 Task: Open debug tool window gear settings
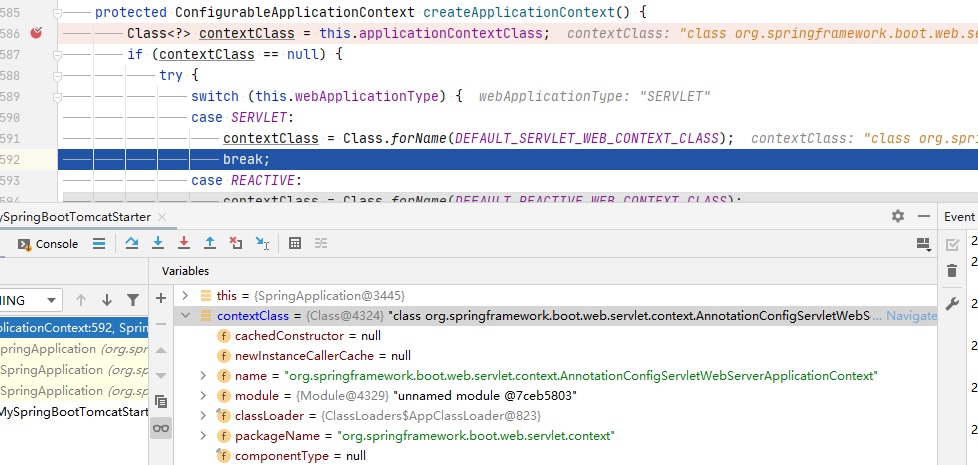click(x=898, y=216)
